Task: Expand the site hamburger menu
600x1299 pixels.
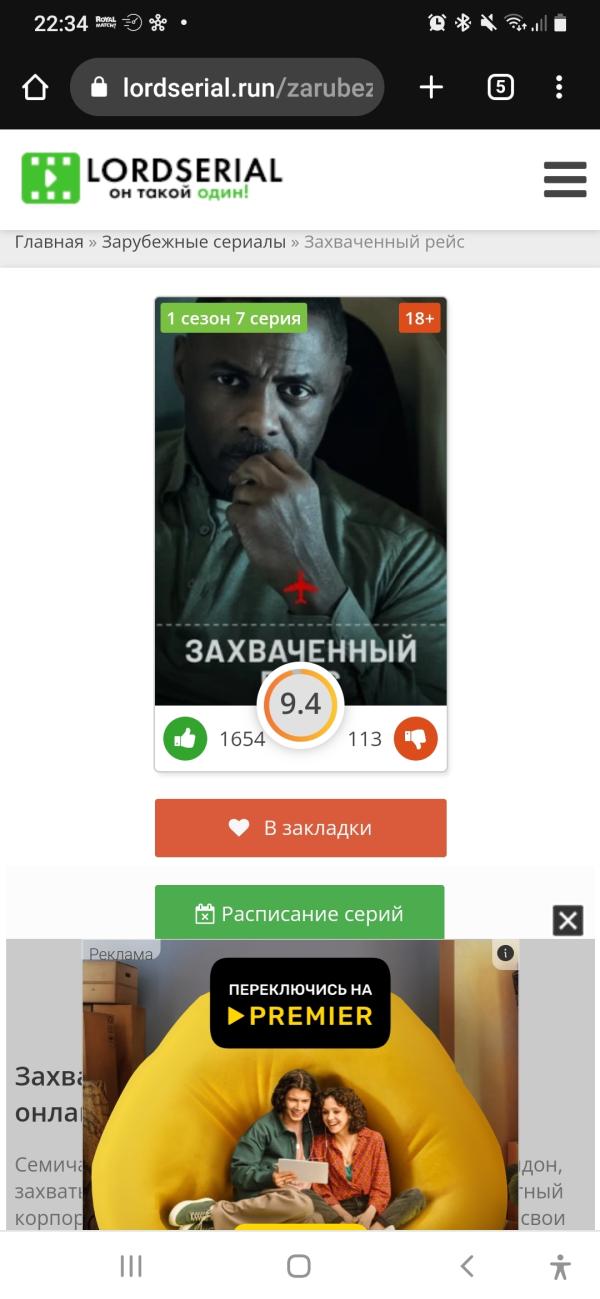Action: [x=565, y=180]
